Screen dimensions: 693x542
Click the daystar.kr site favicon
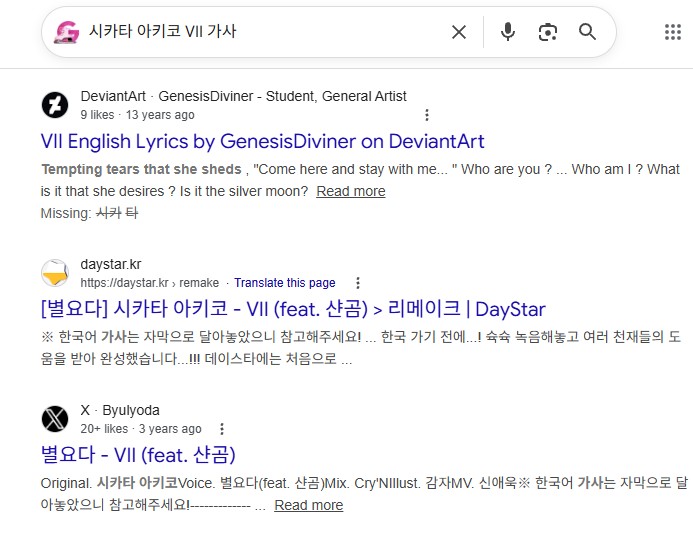coord(55,273)
